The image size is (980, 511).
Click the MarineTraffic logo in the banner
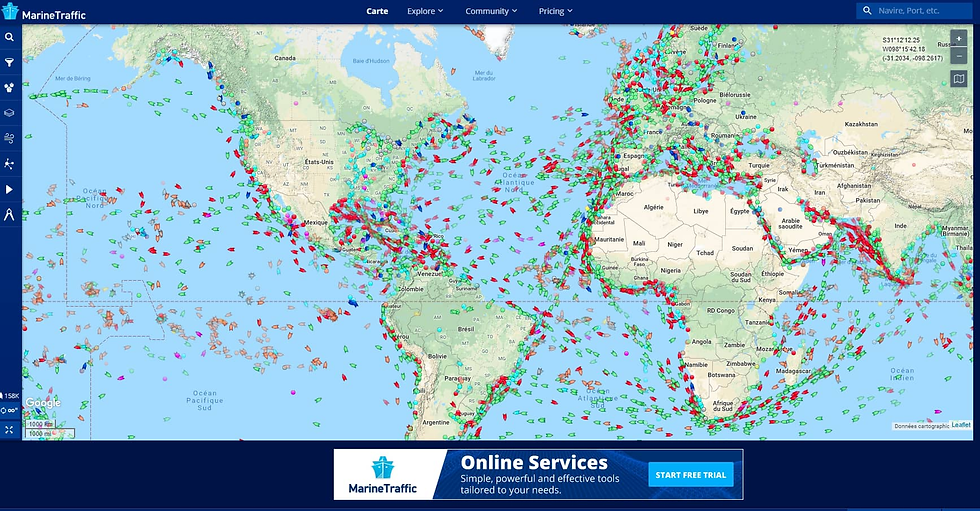[382, 476]
